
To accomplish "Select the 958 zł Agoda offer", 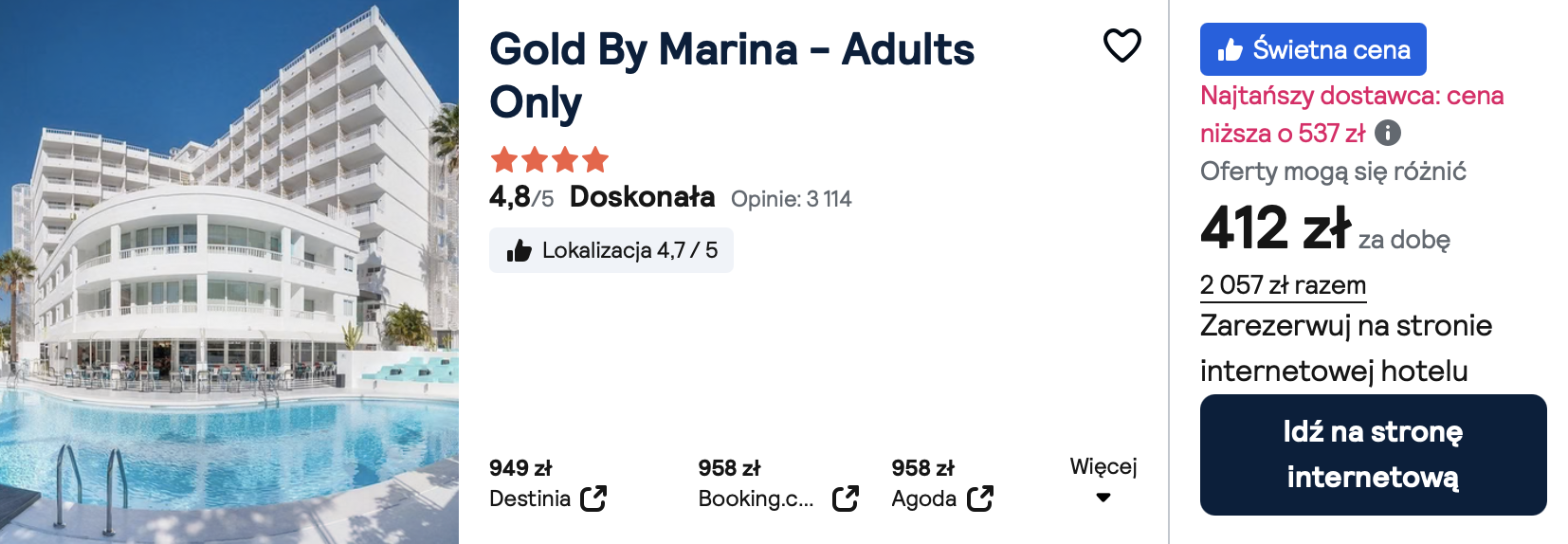I will point(942,483).
